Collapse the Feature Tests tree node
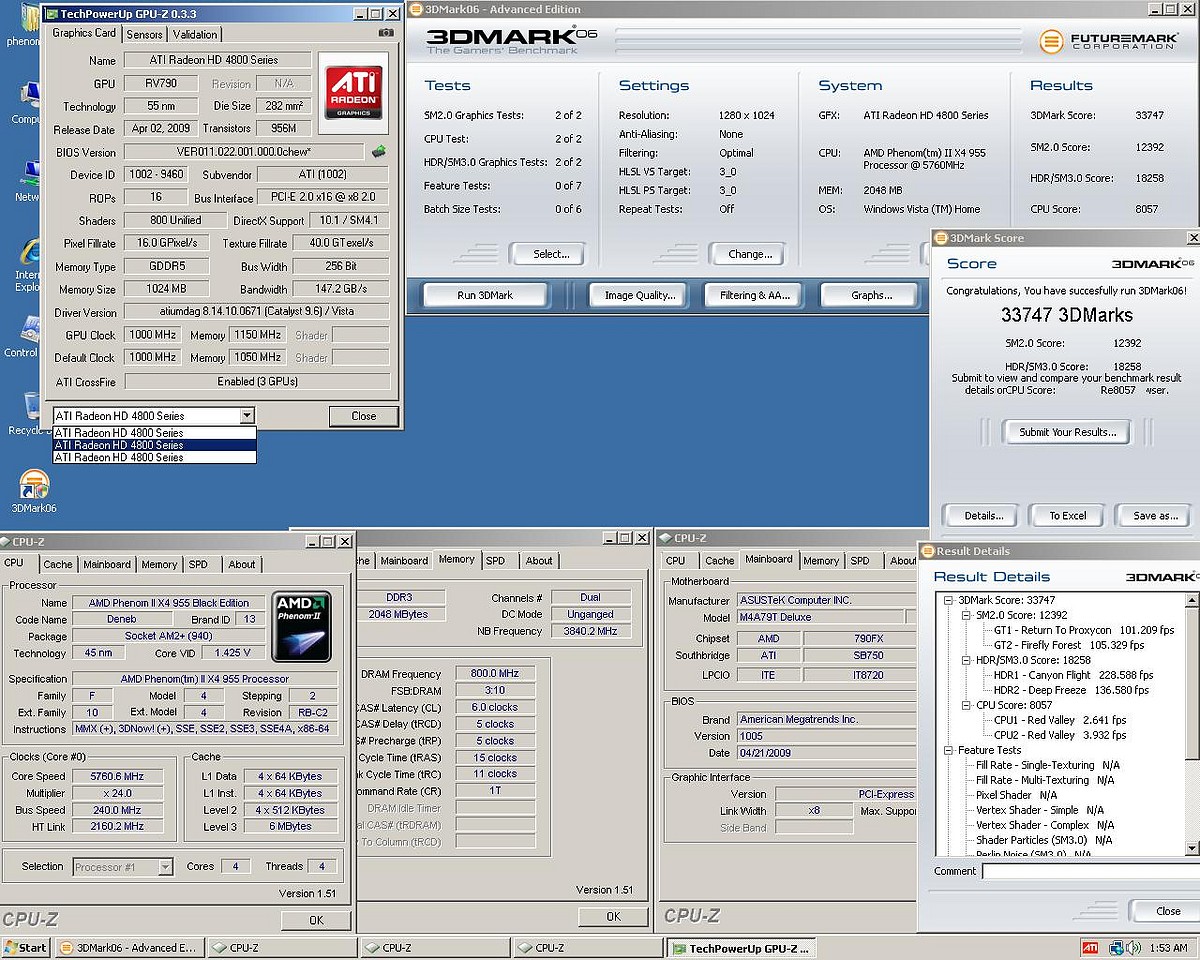Image resolution: width=1200 pixels, height=960 pixels. point(949,750)
